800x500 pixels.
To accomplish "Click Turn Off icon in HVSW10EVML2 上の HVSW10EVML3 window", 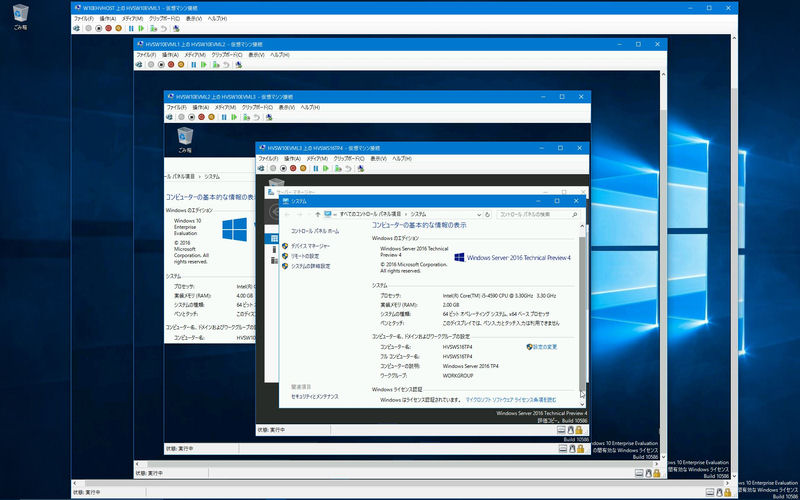I will coord(191,117).
